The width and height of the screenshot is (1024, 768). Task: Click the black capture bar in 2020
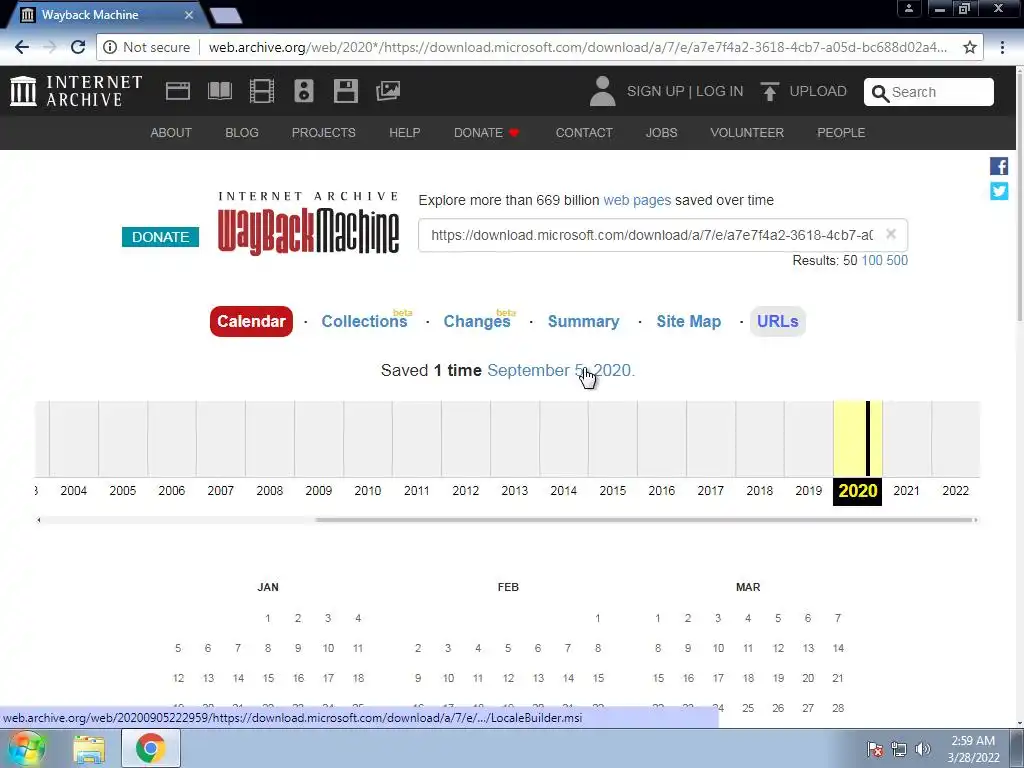point(868,439)
